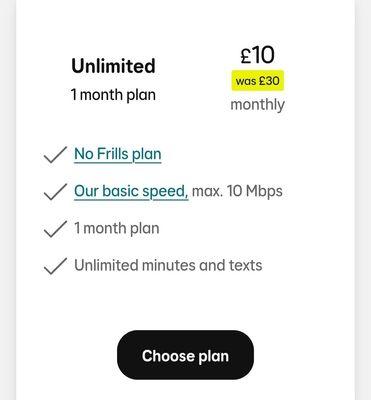This screenshot has width=371, height=400.
Task: Click the word 'Choose' on the black button
Action: (x=168, y=356)
